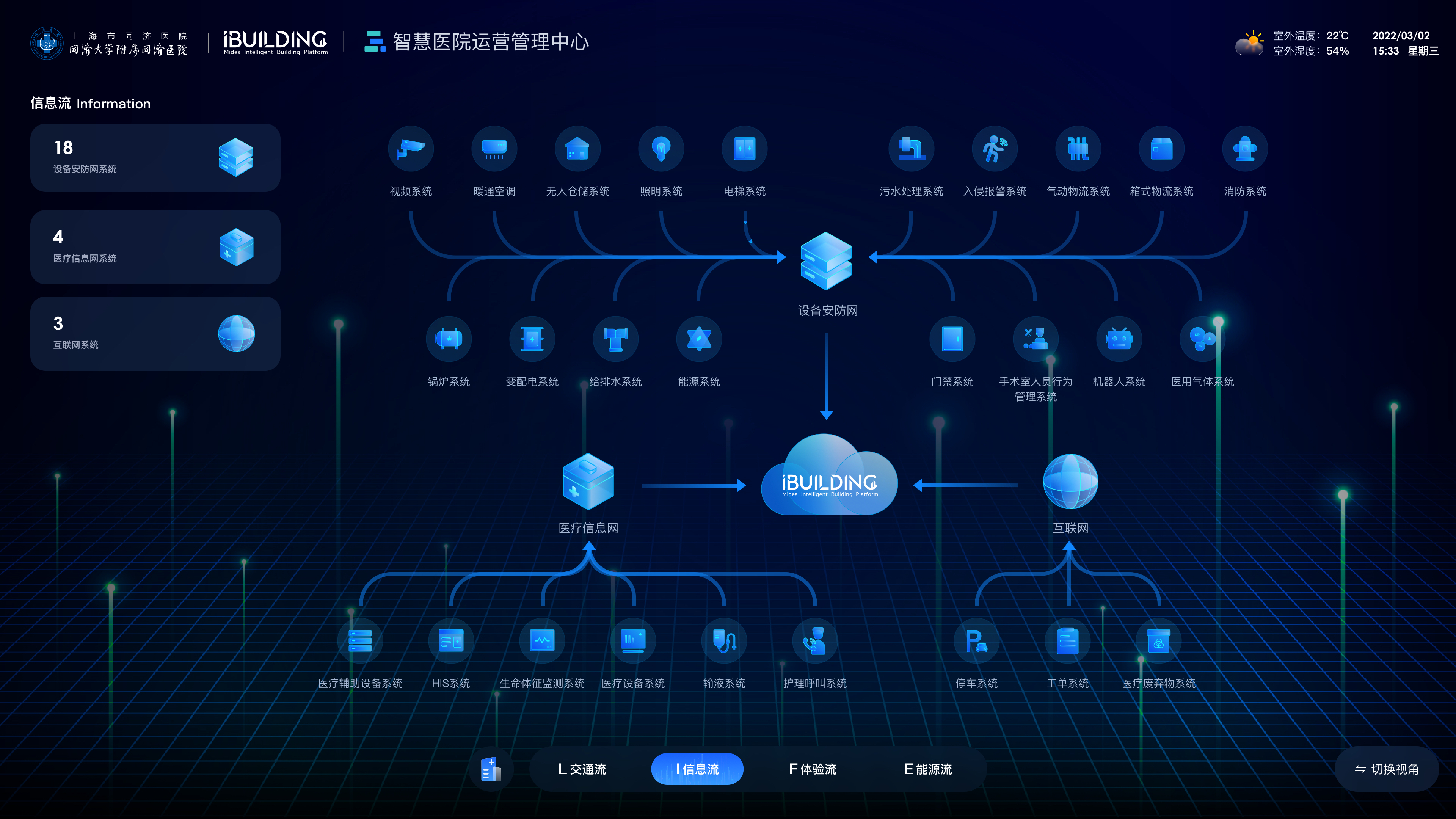Click the video surveillance camera icon
1456x819 pixels.
(411, 149)
